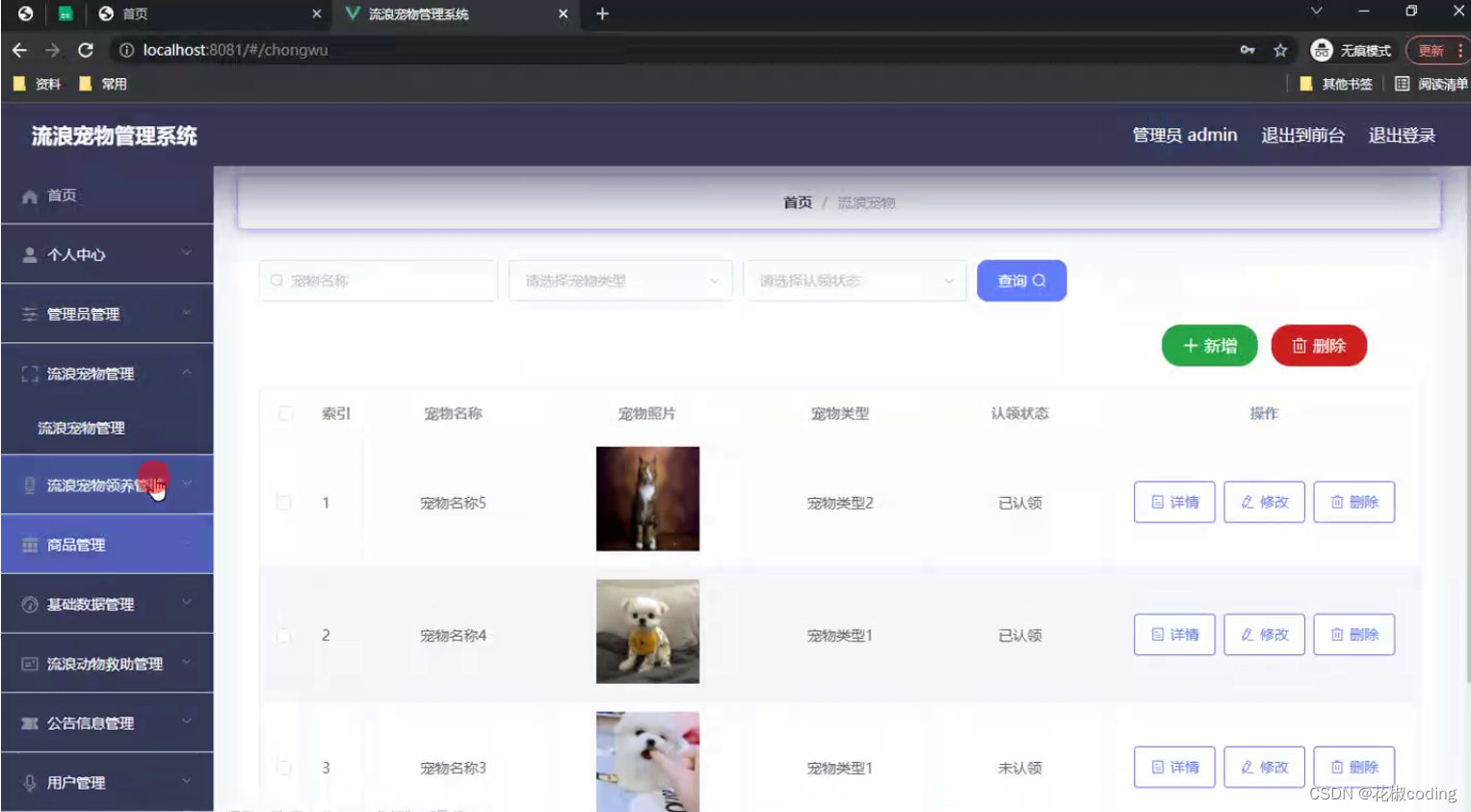Click the 流浪宠物管理 brackets icon

point(29,374)
